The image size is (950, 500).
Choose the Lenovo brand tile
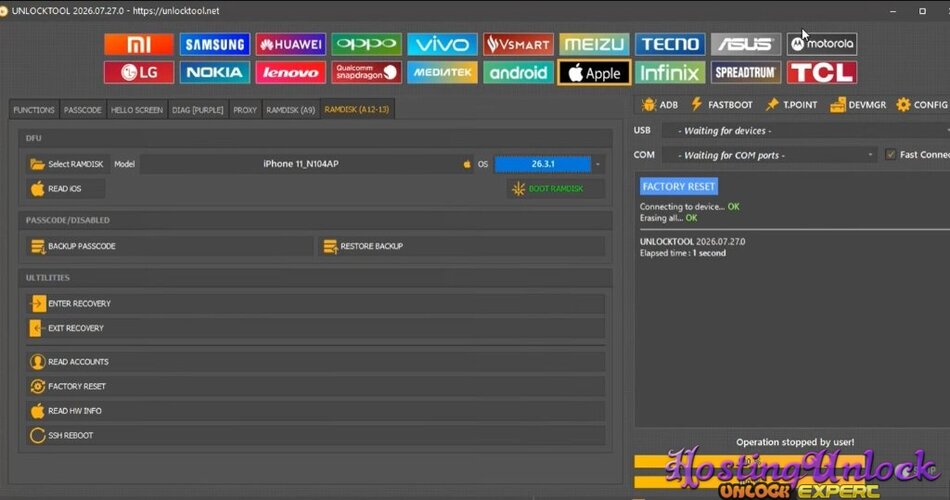(x=290, y=72)
